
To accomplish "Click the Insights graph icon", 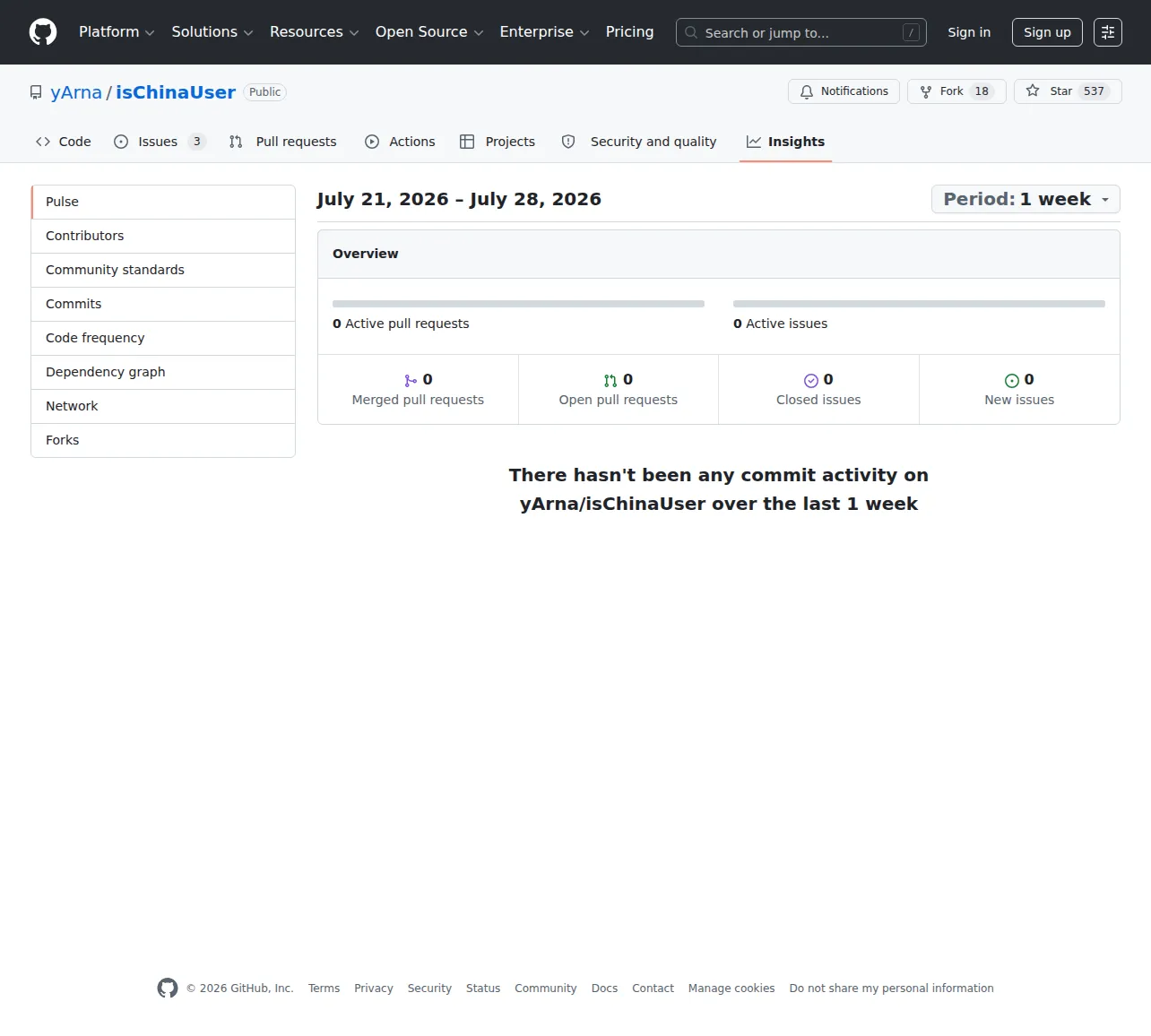I will point(754,142).
